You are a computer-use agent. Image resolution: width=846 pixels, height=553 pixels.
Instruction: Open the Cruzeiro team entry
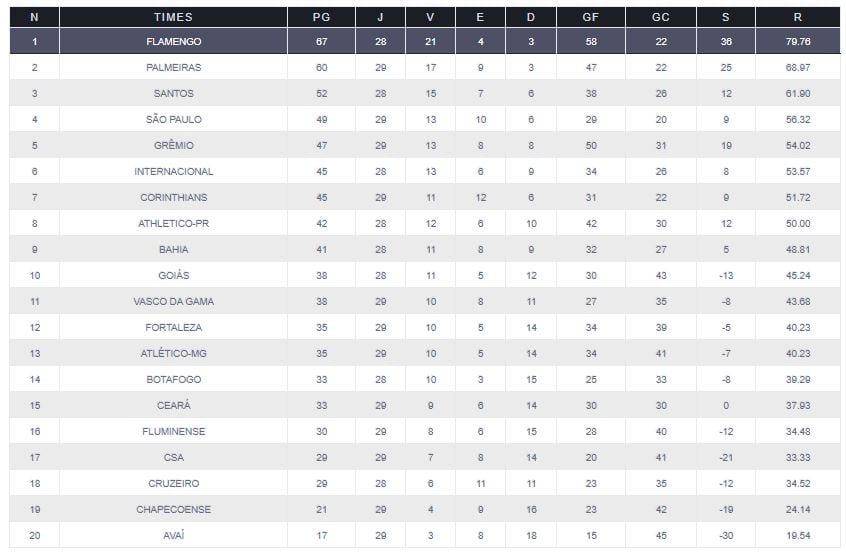173,483
